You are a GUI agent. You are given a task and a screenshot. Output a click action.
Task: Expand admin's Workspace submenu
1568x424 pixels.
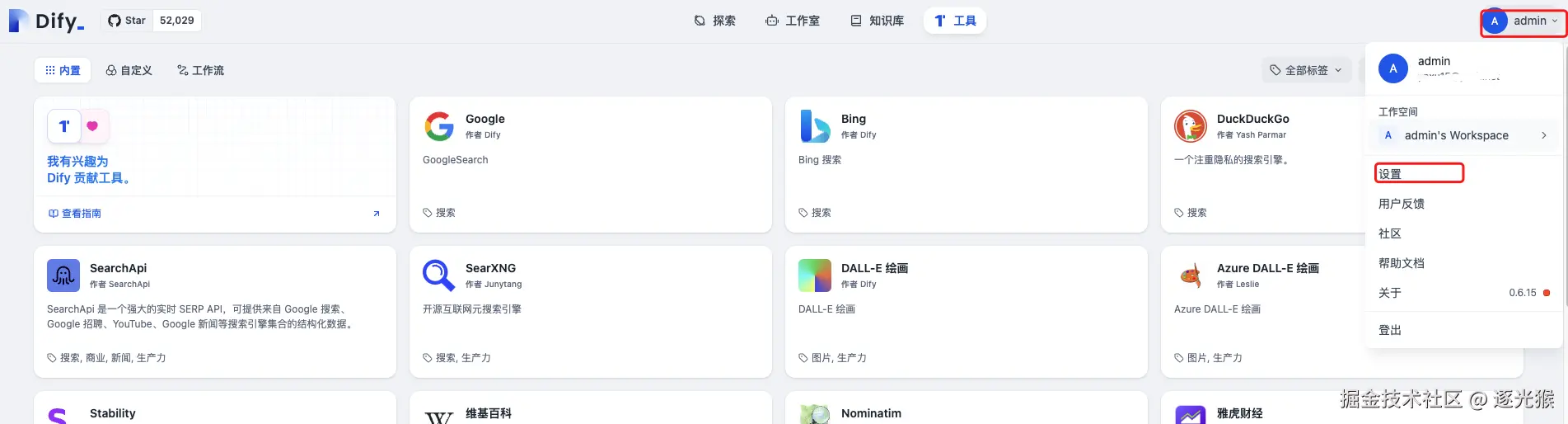pyautogui.click(x=1464, y=135)
